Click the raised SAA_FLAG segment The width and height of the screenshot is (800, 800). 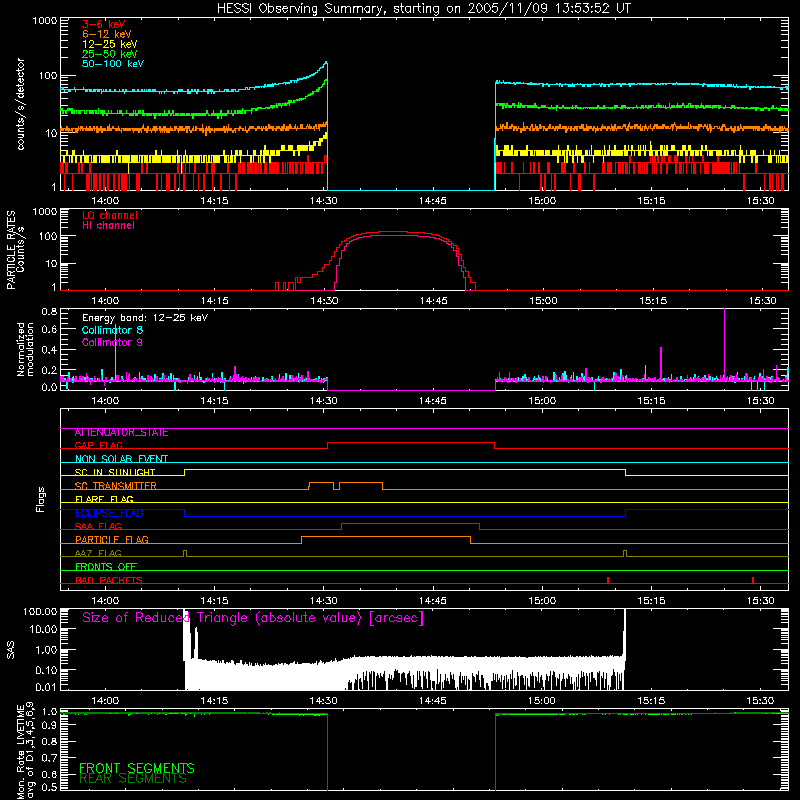(x=411, y=524)
